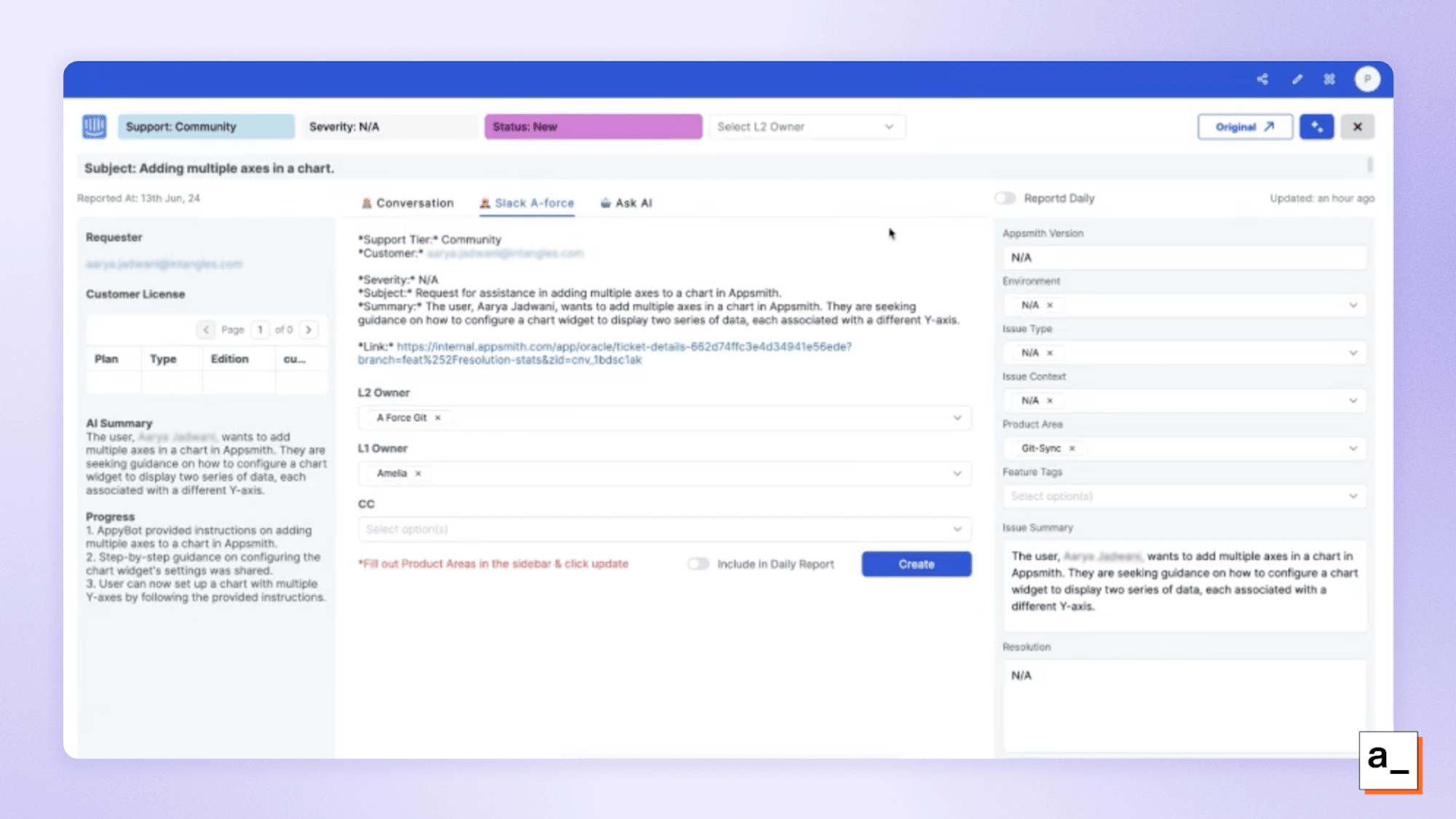The width and height of the screenshot is (1456, 819).
Task: Enable Include in Daily Report
Action: click(x=697, y=563)
